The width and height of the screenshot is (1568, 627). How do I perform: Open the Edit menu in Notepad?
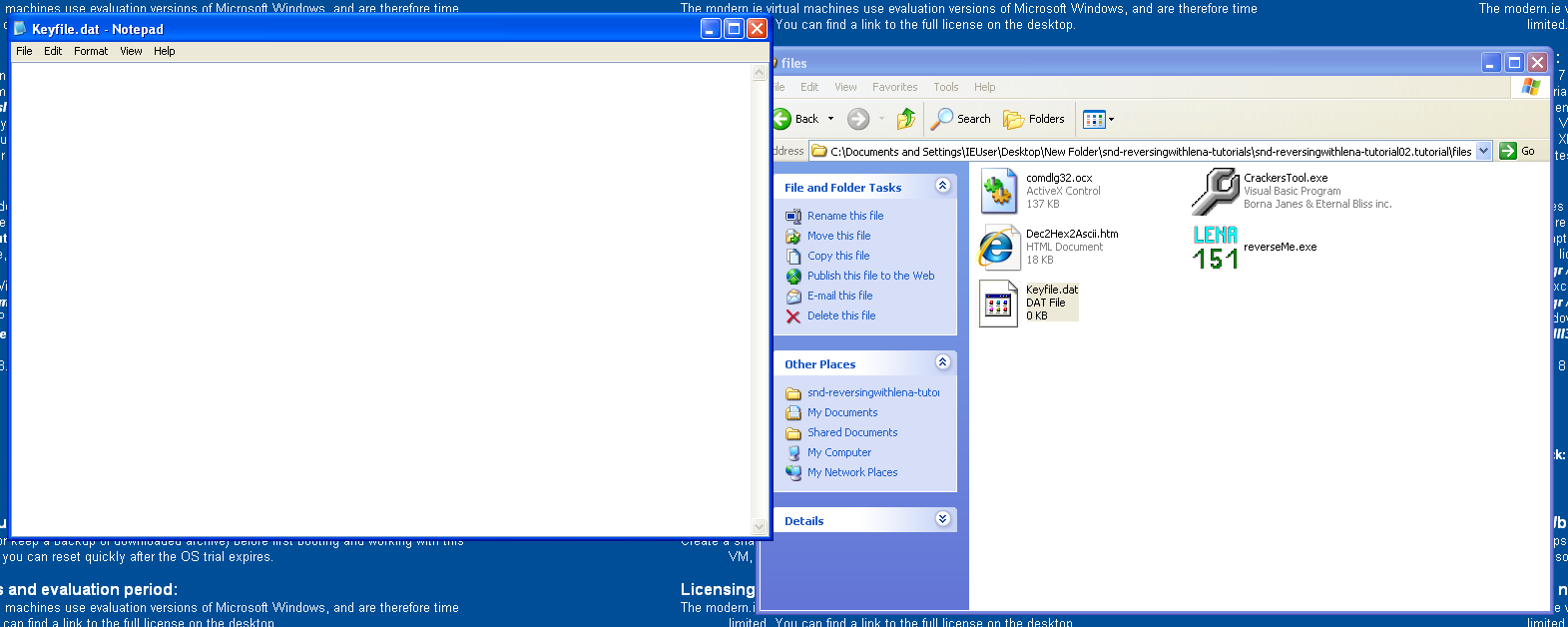[x=53, y=51]
